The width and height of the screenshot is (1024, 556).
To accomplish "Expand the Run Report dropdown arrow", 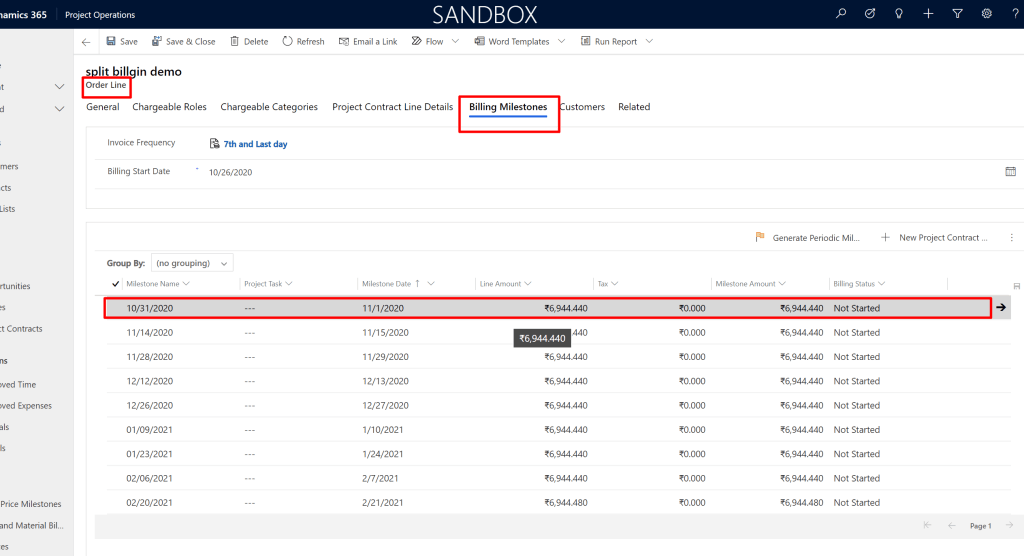I will [649, 42].
